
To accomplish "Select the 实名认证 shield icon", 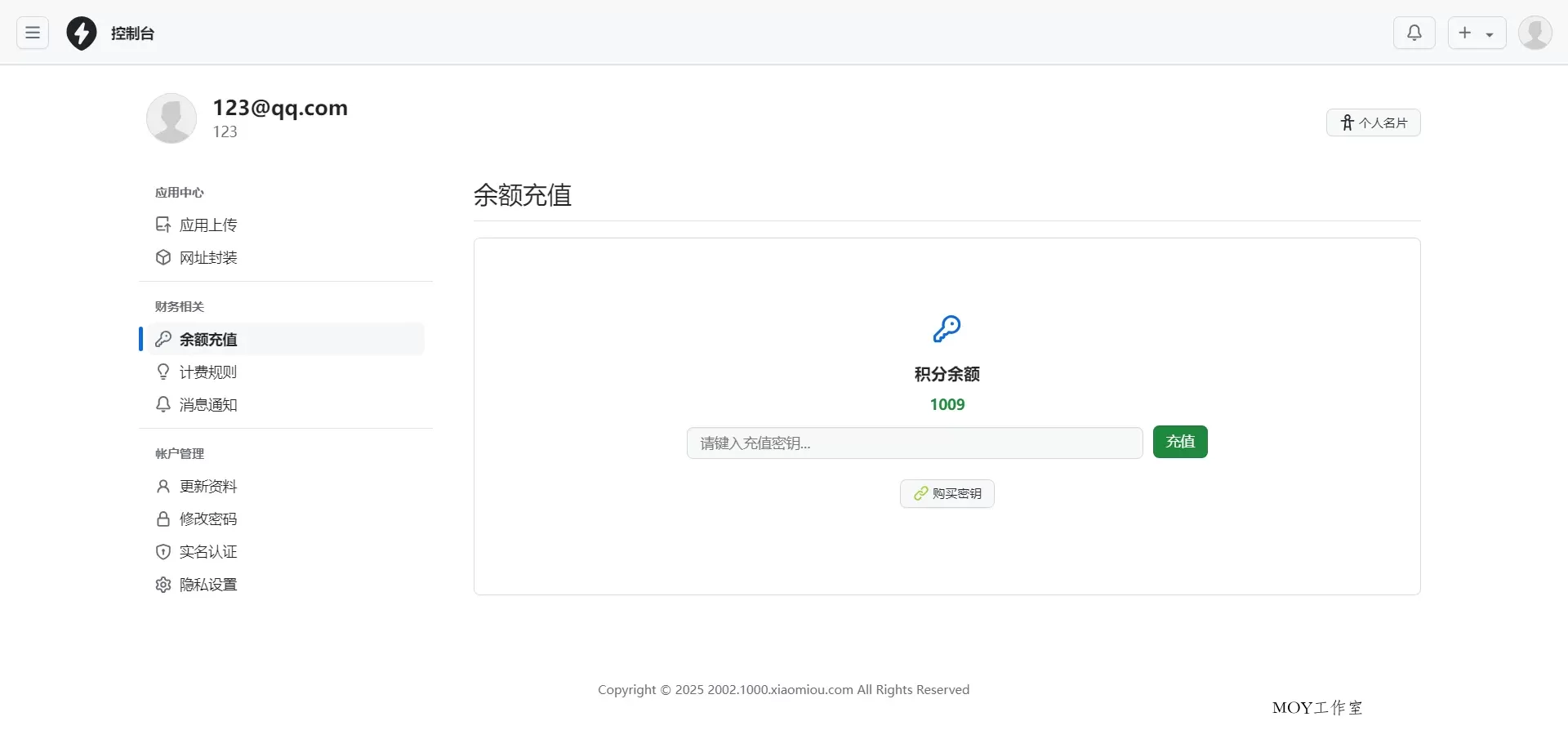I will pyautogui.click(x=163, y=551).
